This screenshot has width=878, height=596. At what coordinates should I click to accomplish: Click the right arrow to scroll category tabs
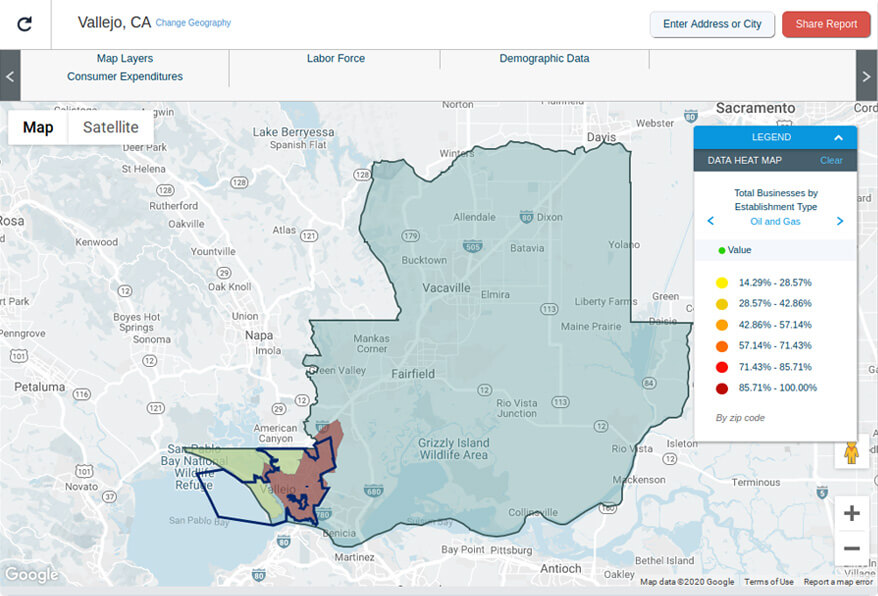(x=868, y=75)
